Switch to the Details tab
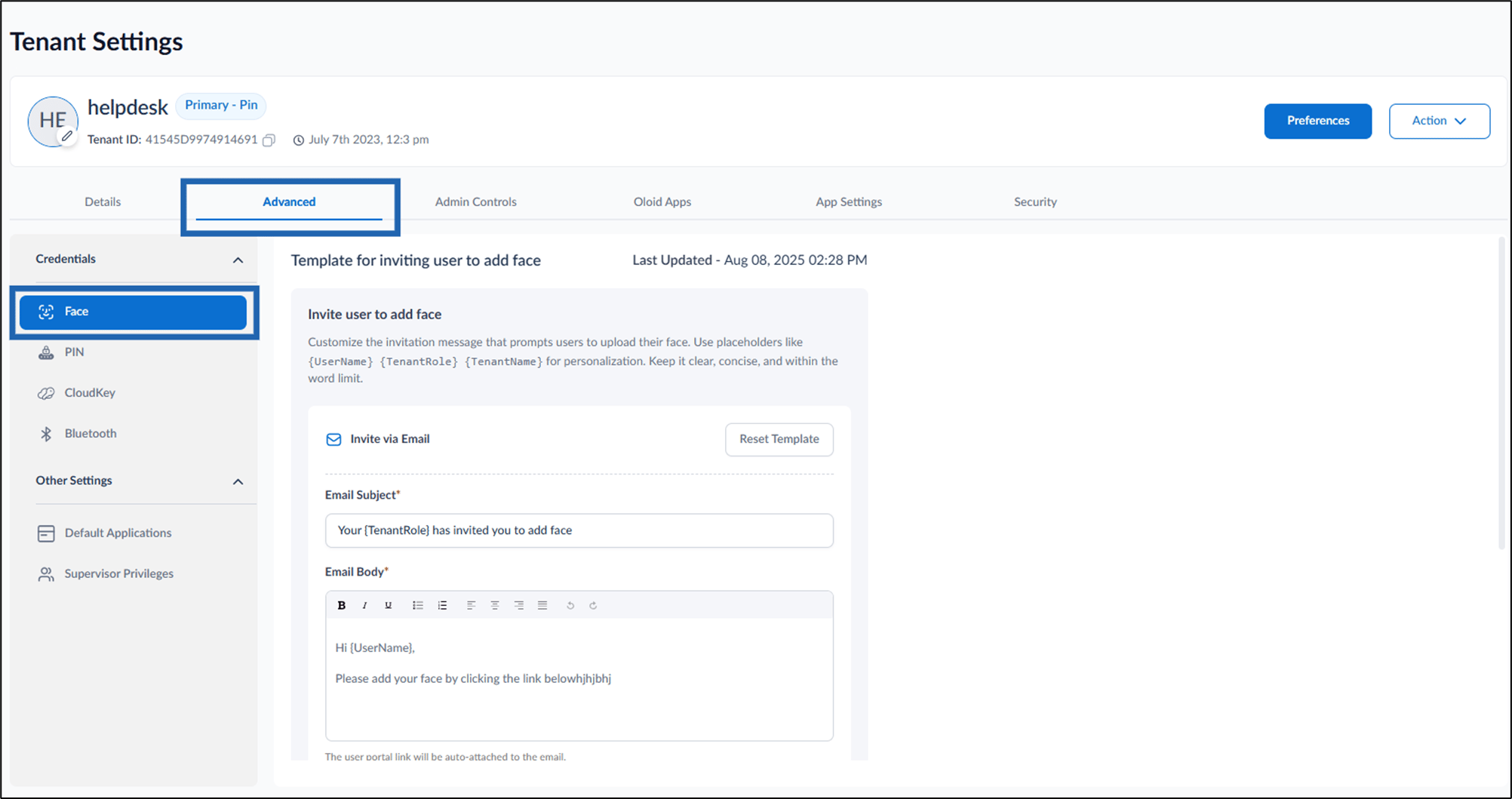Image resolution: width=1512 pixels, height=799 pixels. [103, 201]
